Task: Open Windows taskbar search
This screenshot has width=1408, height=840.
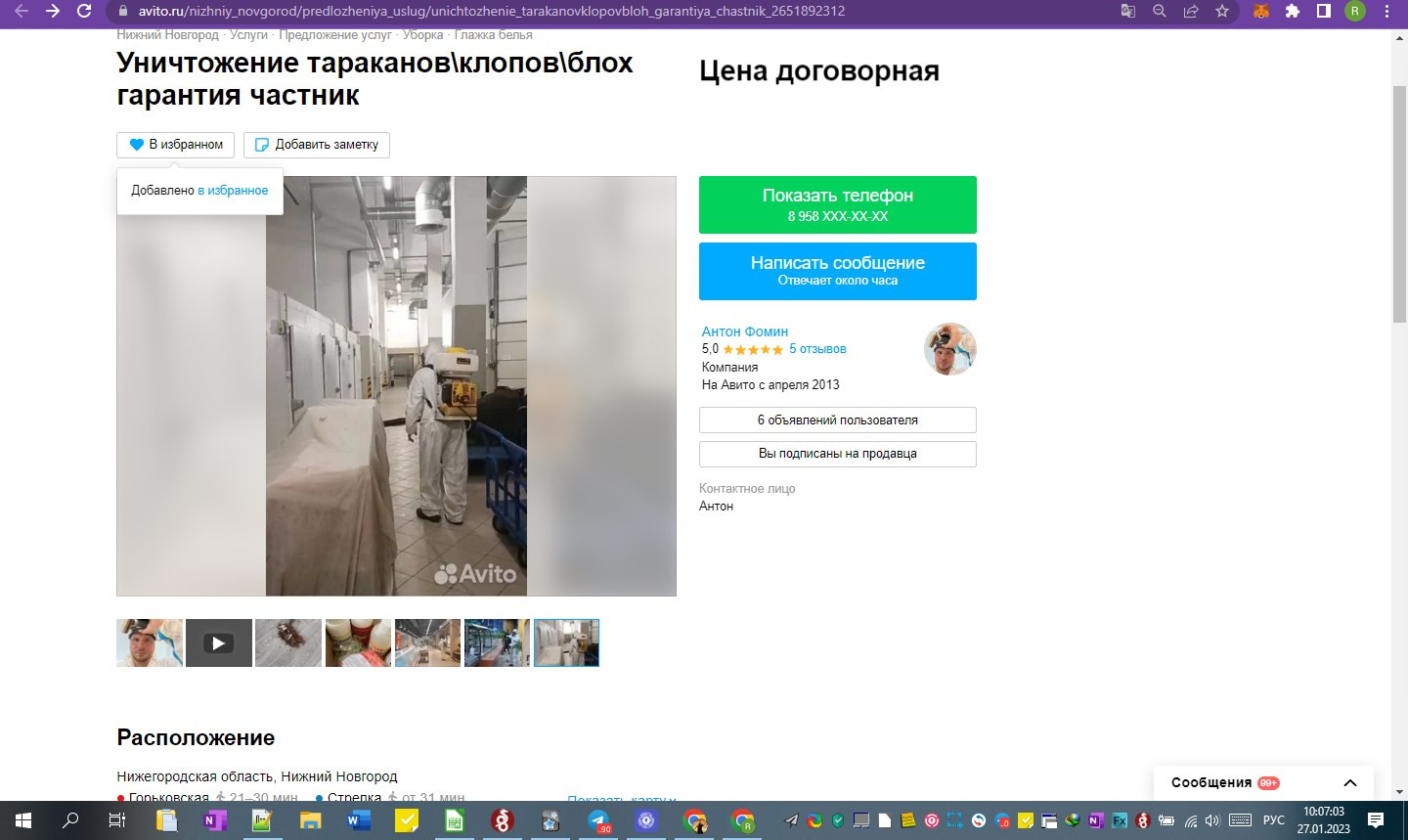Action: [x=70, y=820]
